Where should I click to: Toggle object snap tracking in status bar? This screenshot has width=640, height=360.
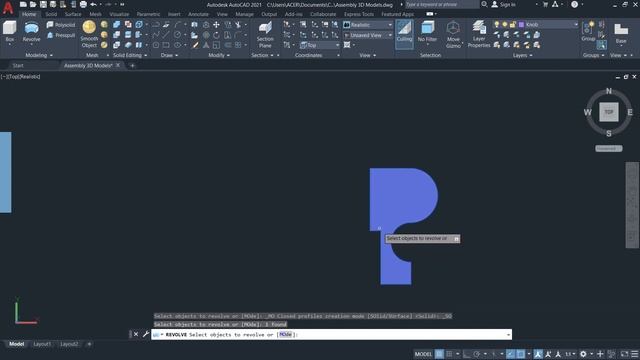511,354
